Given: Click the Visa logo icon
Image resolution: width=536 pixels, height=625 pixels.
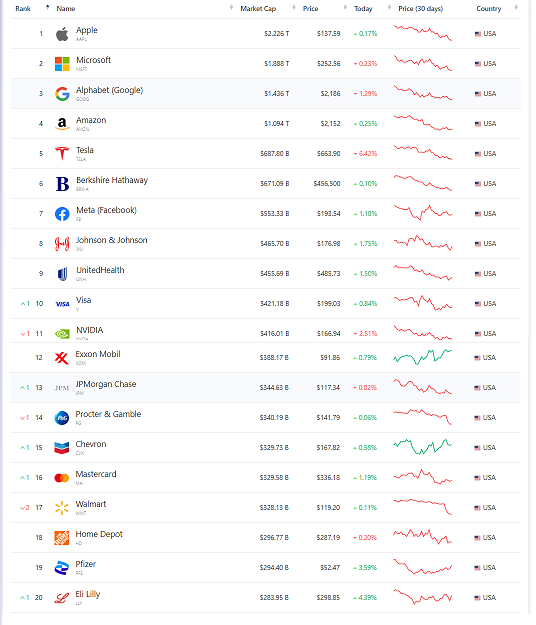Looking at the screenshot, I should 62,304.
